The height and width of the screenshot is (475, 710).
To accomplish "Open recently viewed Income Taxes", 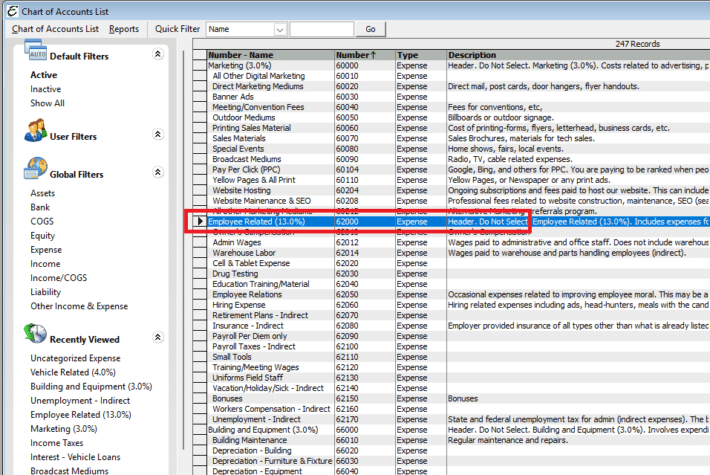I will pos(59,443).
